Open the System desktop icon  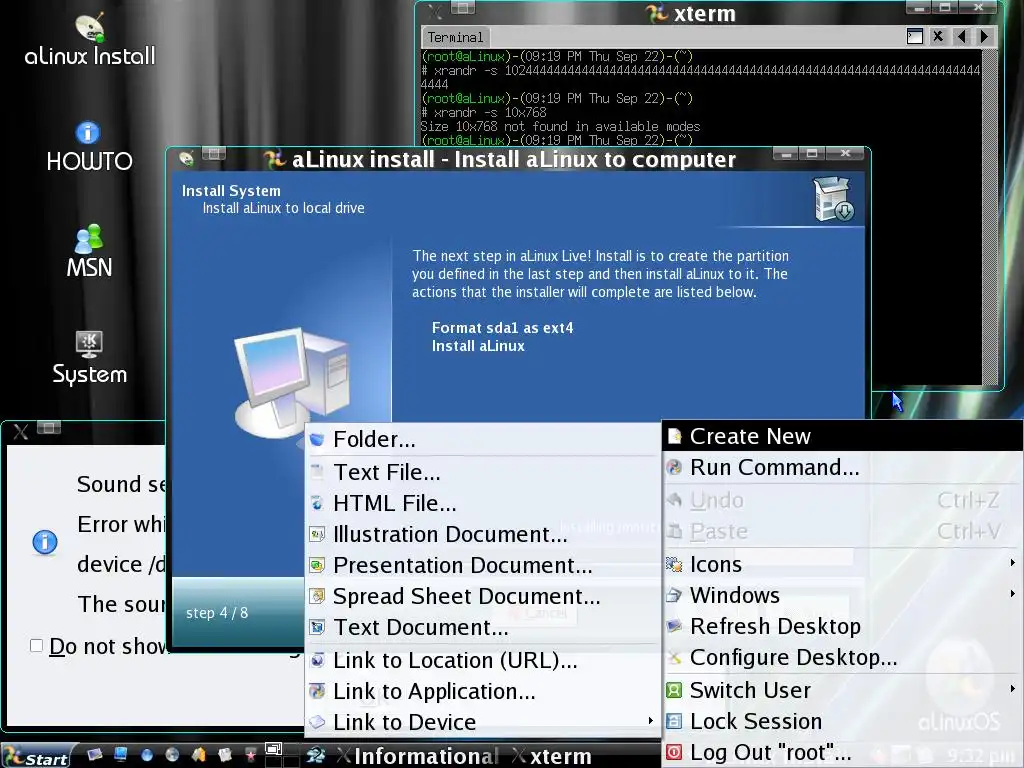click(x=89, y=358)
